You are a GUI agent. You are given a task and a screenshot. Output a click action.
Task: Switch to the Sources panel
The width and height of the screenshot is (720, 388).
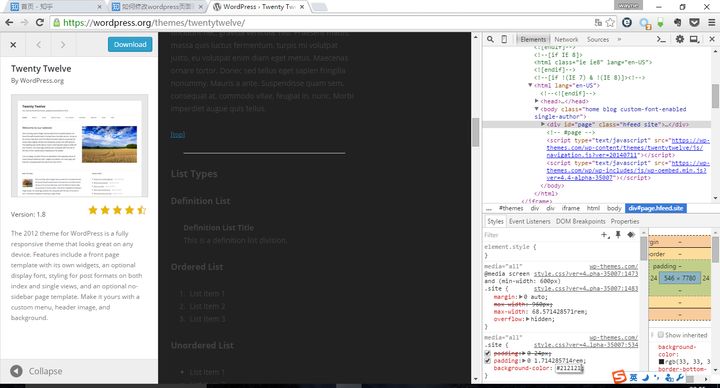598,39
